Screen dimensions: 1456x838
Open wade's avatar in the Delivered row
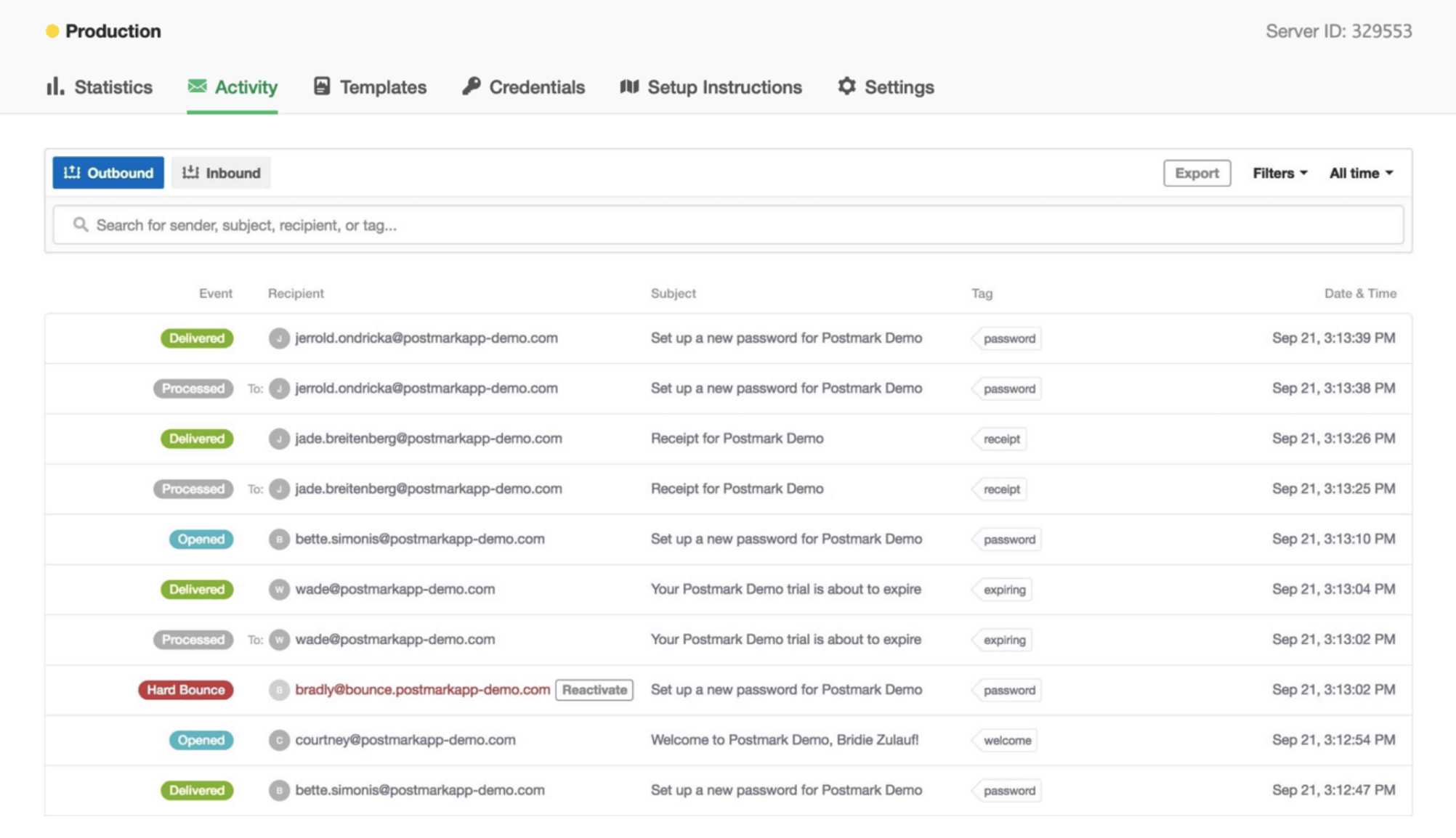point(279,589)
